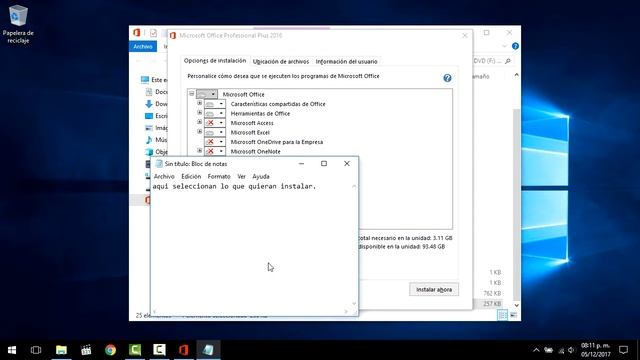Open the Action Center notifications icon
The image size is (640, 360).
click(x=623, y=350)
